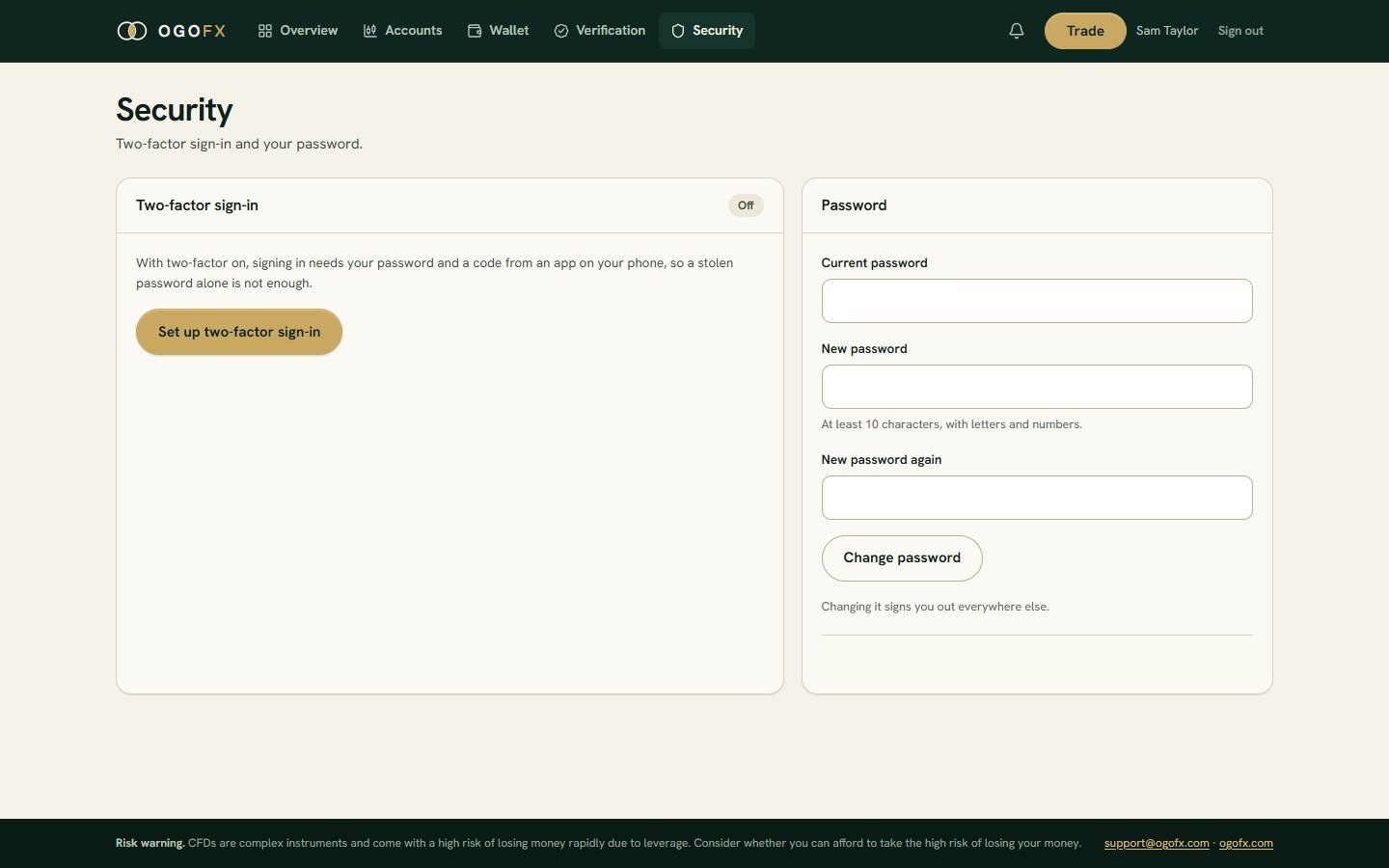Click the Risk warning footer text
The width and height of the screenshot is (1389, 868).
[x=598, y=843]
